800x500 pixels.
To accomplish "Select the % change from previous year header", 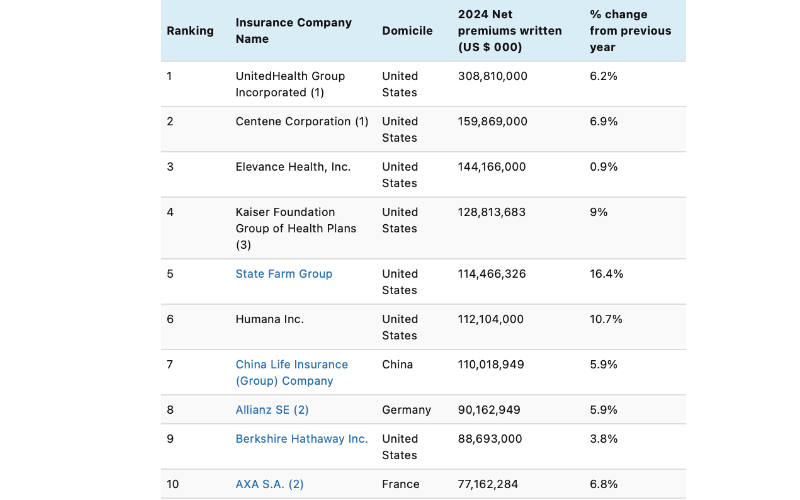I will (x=630, y=31).
